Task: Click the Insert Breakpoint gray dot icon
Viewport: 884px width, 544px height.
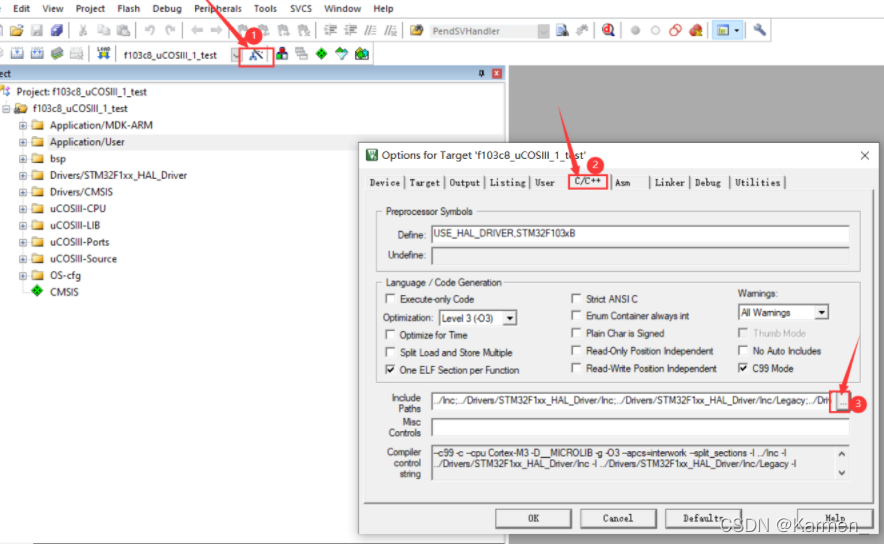Action: pos(635,30)
